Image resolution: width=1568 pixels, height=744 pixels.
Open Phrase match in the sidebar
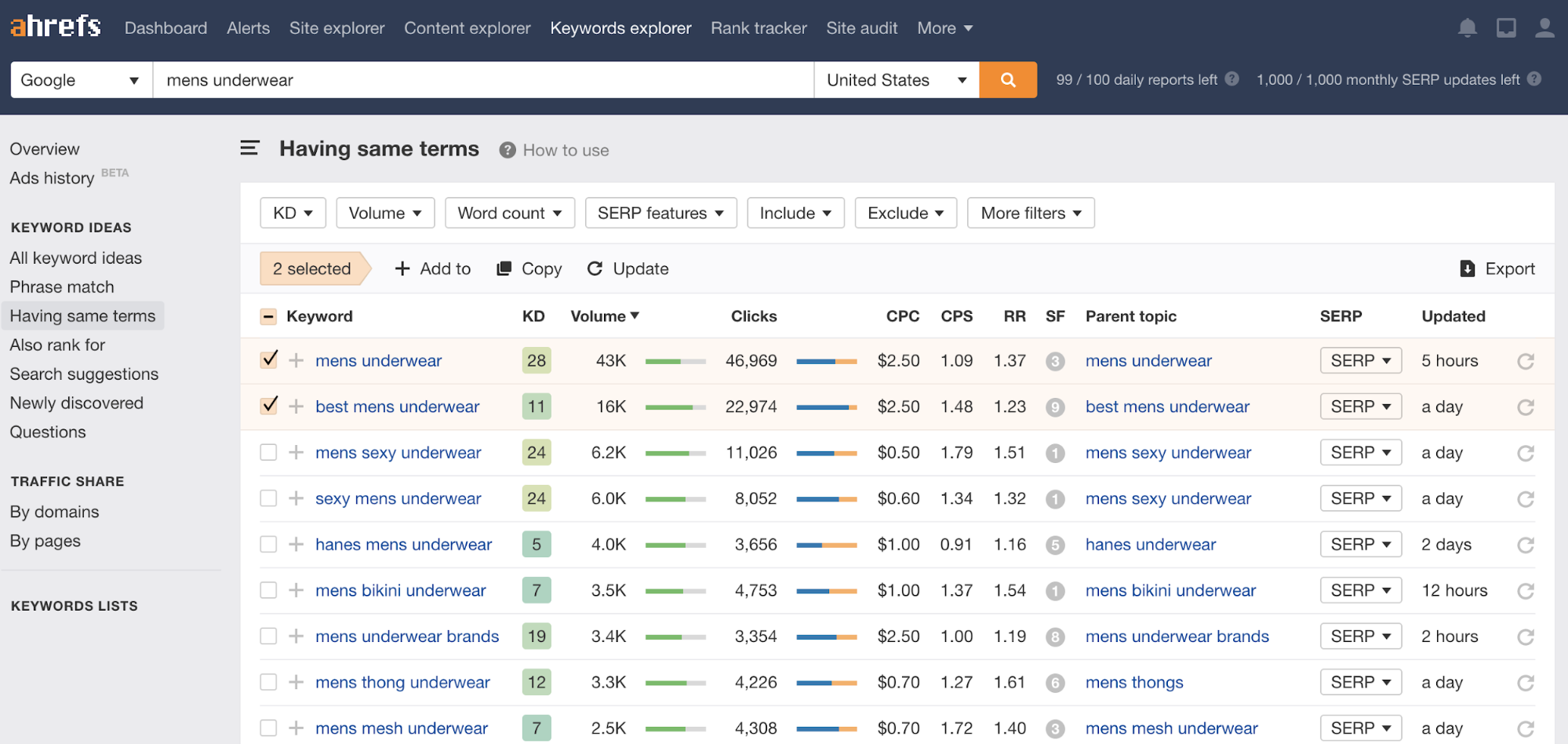62,287
